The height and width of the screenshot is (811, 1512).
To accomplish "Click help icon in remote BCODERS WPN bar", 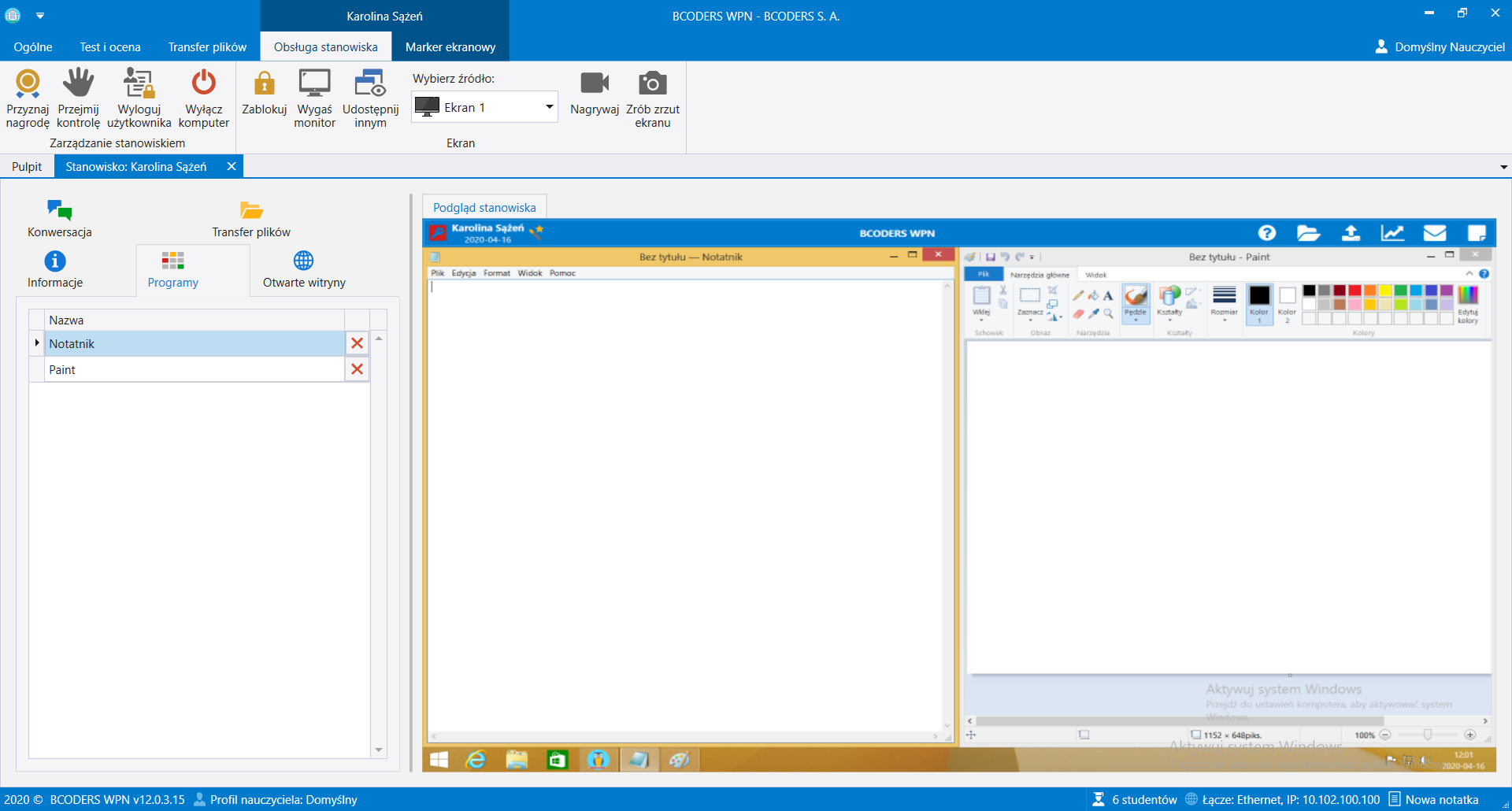I will 1266,232.
